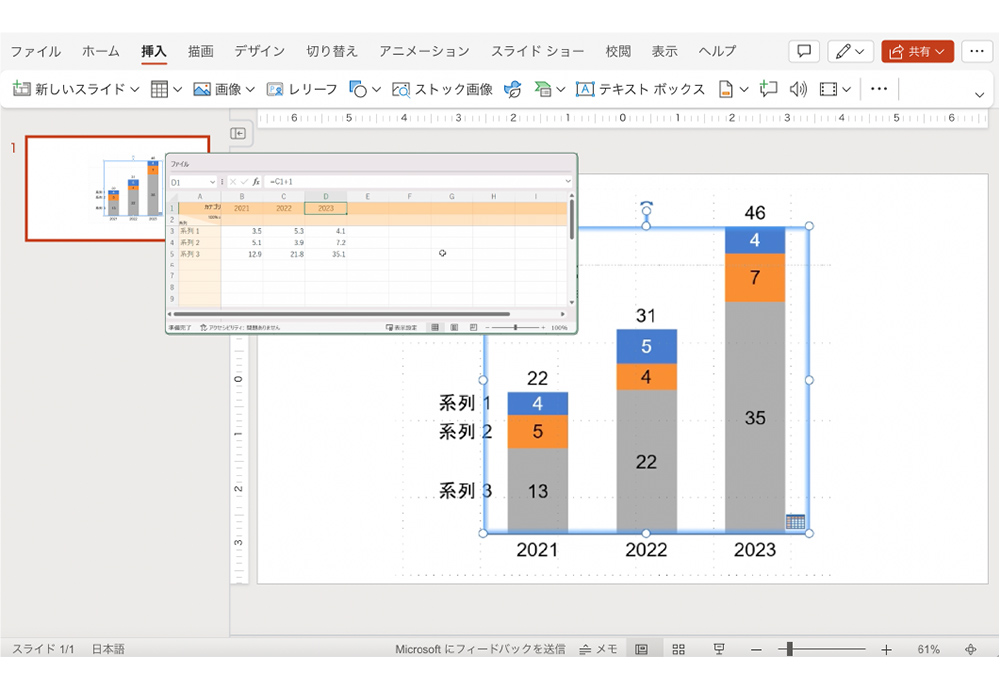Switch to Slide Sorter view
Screen dimensions: 1000x690
[x=679, y=649]
